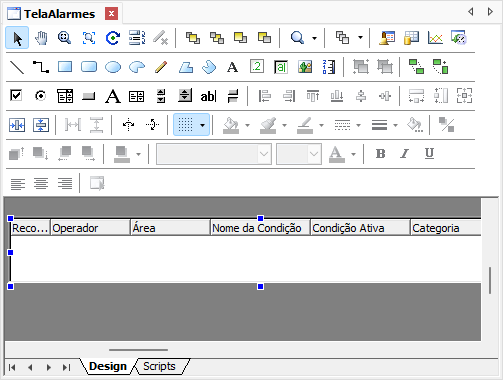Click the fill color bucket tool

(x=231, y=125)
